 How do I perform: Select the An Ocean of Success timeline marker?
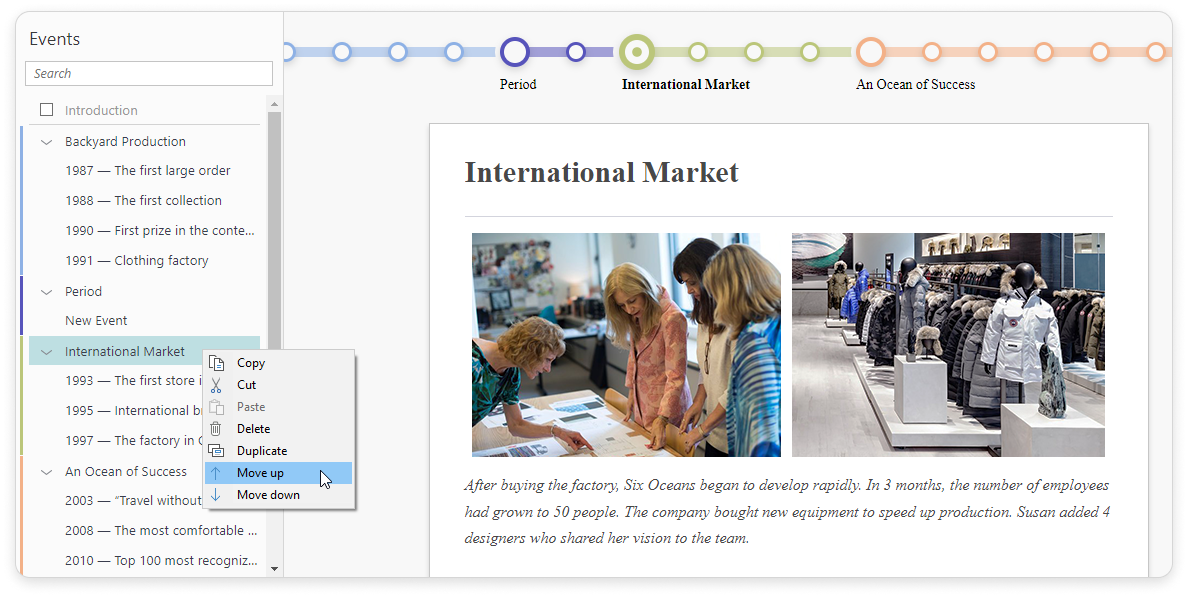click(871, 52)
